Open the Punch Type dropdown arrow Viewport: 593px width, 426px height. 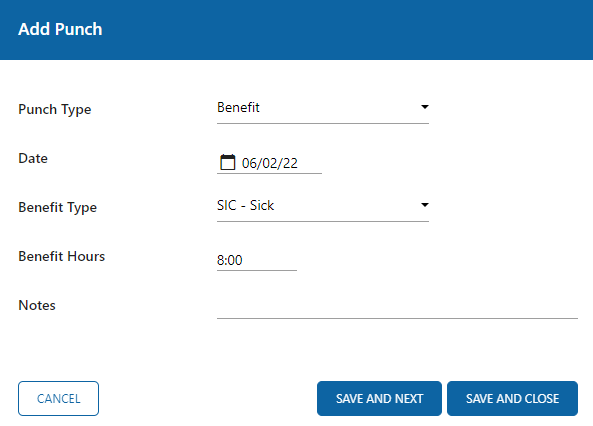coord(425,107)
